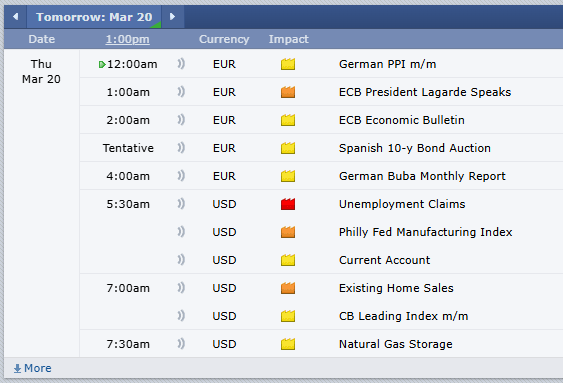
Task: Click yellow impact icon for CB Leading Index
Action: point(288,316)
